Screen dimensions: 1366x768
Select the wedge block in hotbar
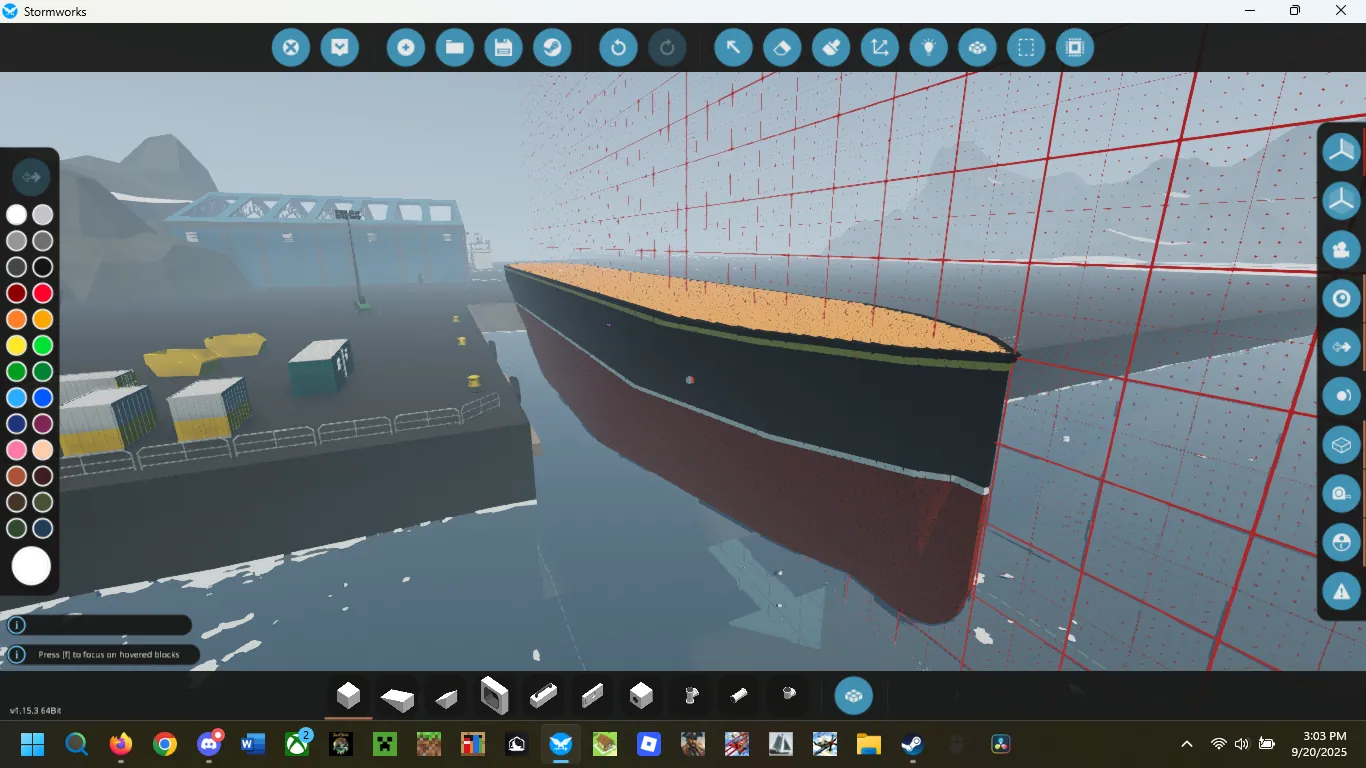(x=446, y=697)
